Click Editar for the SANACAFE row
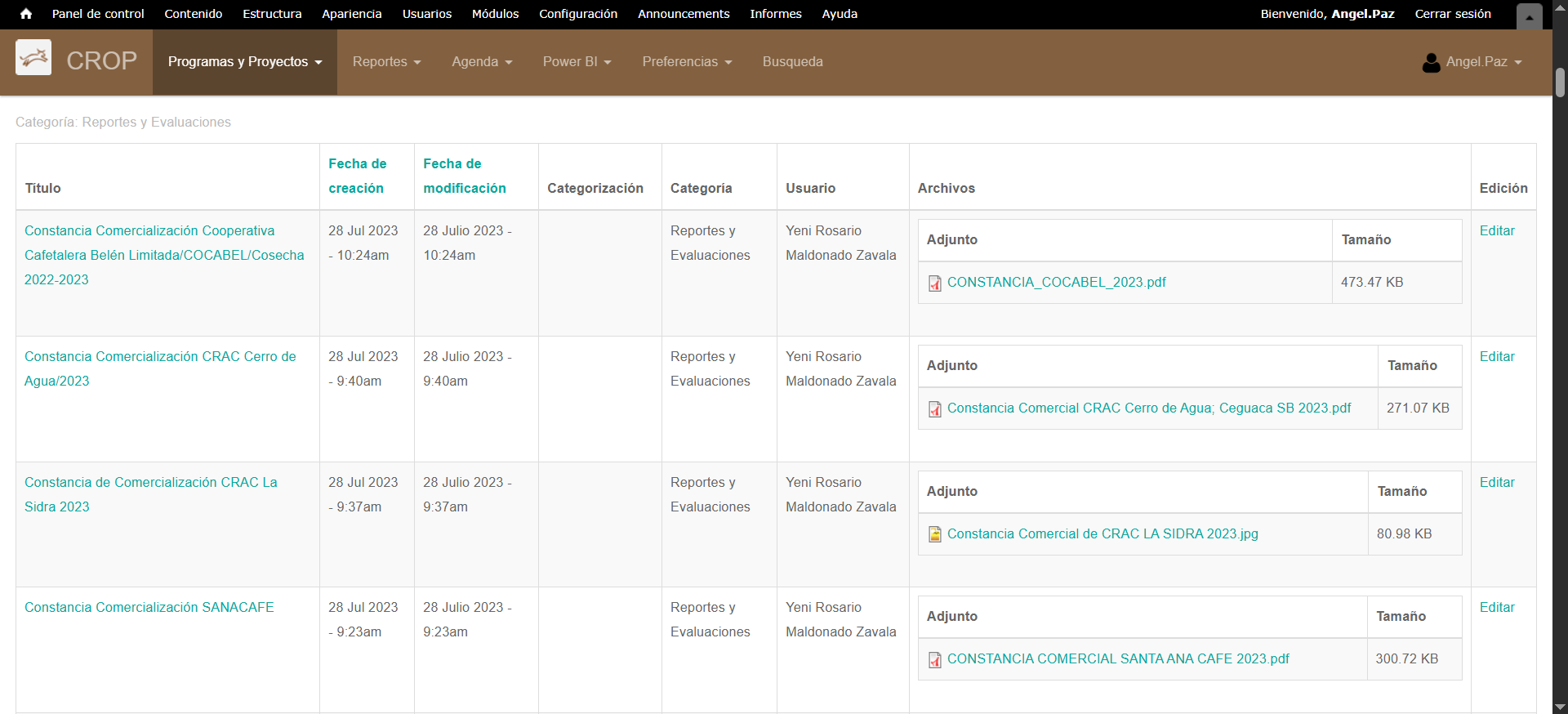Screen dimensions: 1568x714 (x=1496, y=607)
